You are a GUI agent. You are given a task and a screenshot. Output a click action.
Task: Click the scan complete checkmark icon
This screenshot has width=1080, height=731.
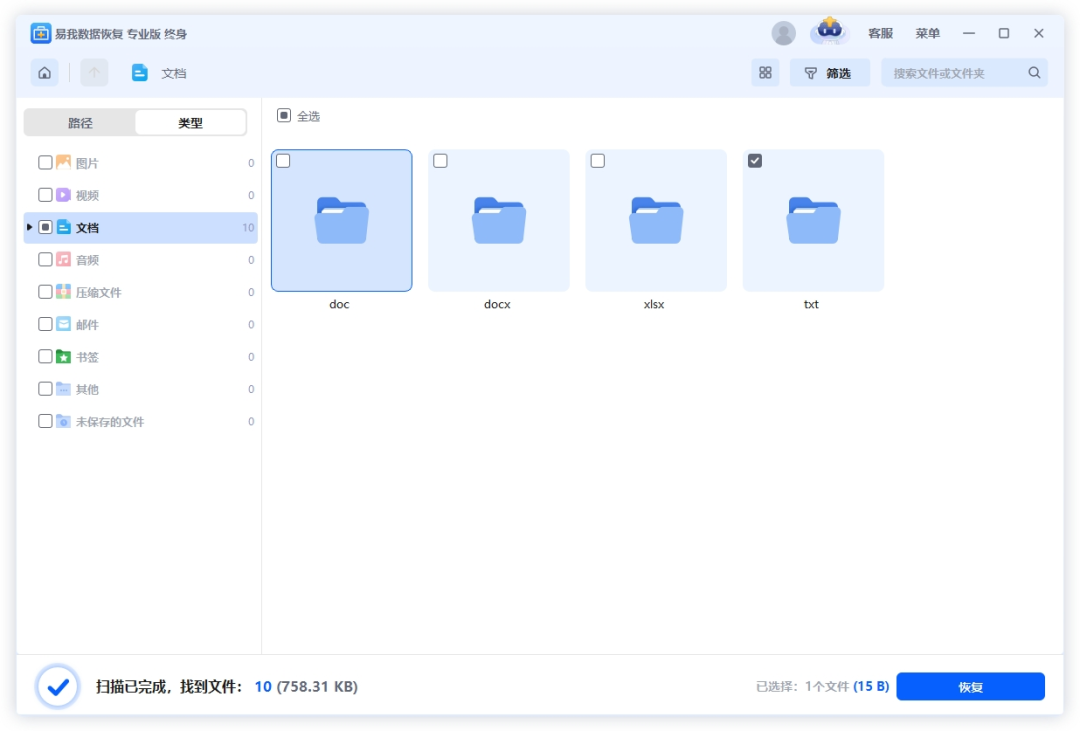coord(57,686)
